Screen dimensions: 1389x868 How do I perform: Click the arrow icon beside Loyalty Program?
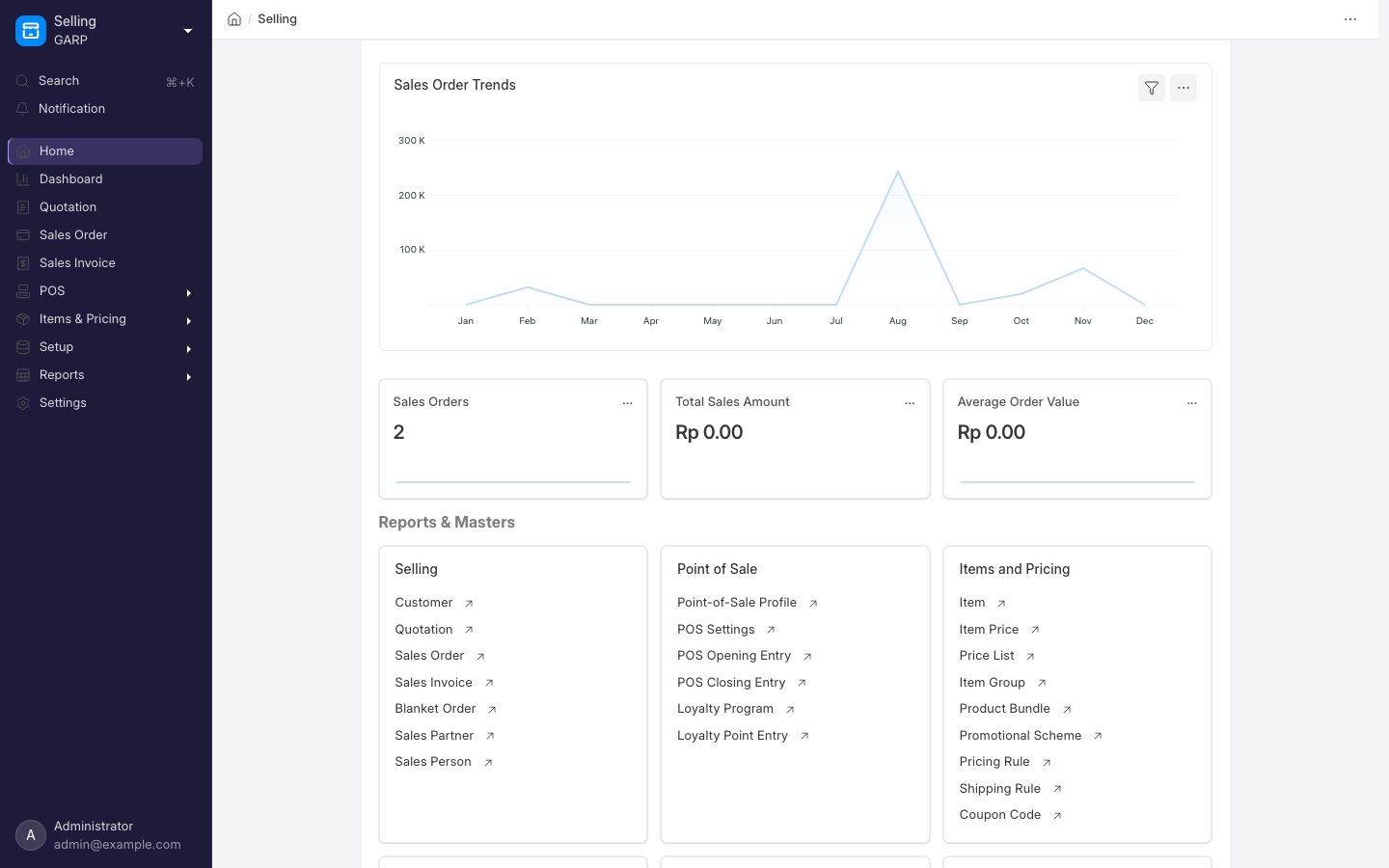pyautogui.click(x=790, y=710)
